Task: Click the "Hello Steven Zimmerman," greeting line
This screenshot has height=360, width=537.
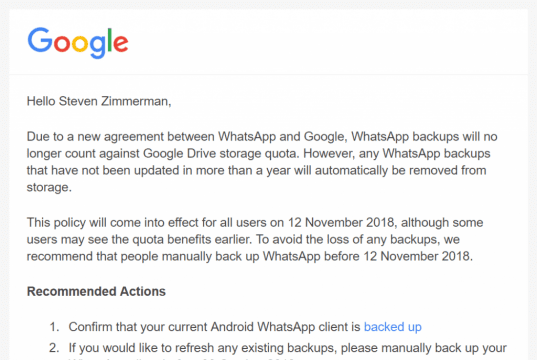Action: pyautogui.click(x=99, y=101)
